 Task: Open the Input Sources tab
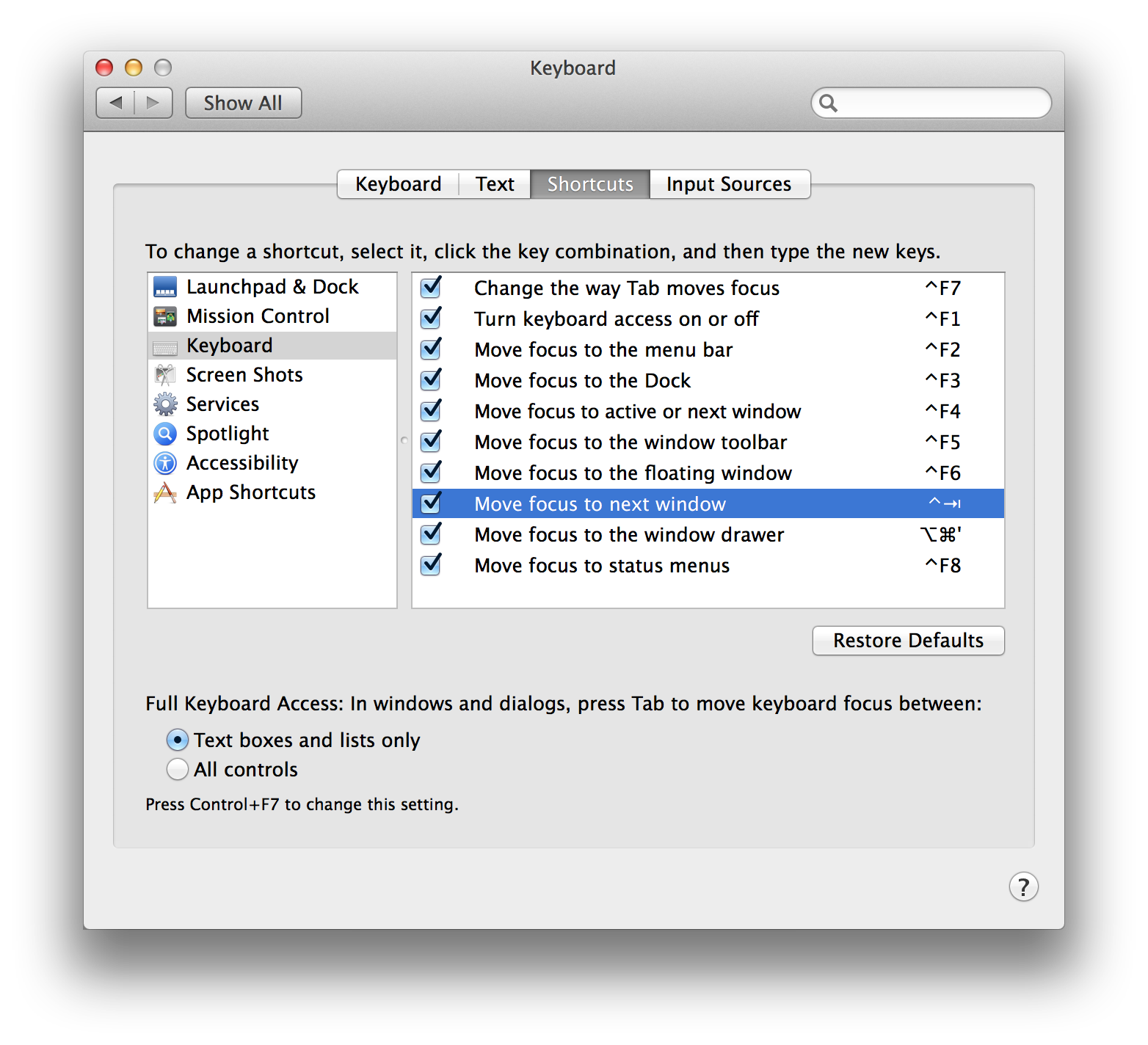tap(730, 184)
